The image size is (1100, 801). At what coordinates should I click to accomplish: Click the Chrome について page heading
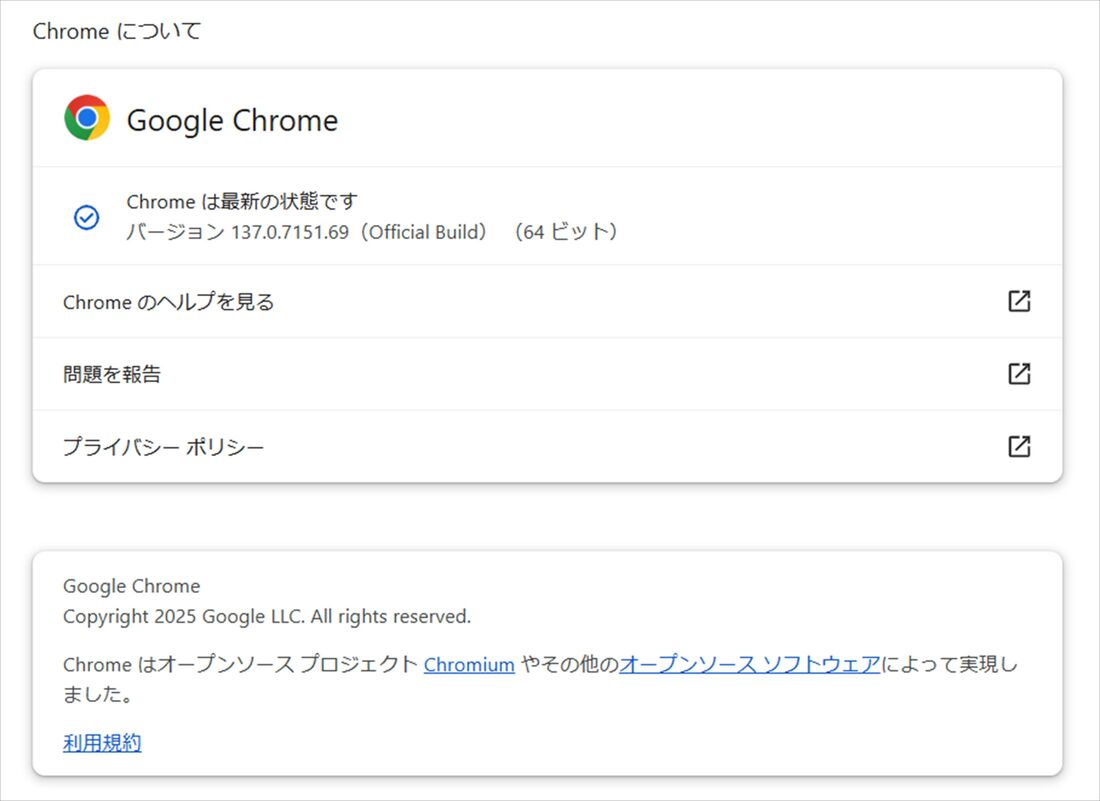coord(117,31)
